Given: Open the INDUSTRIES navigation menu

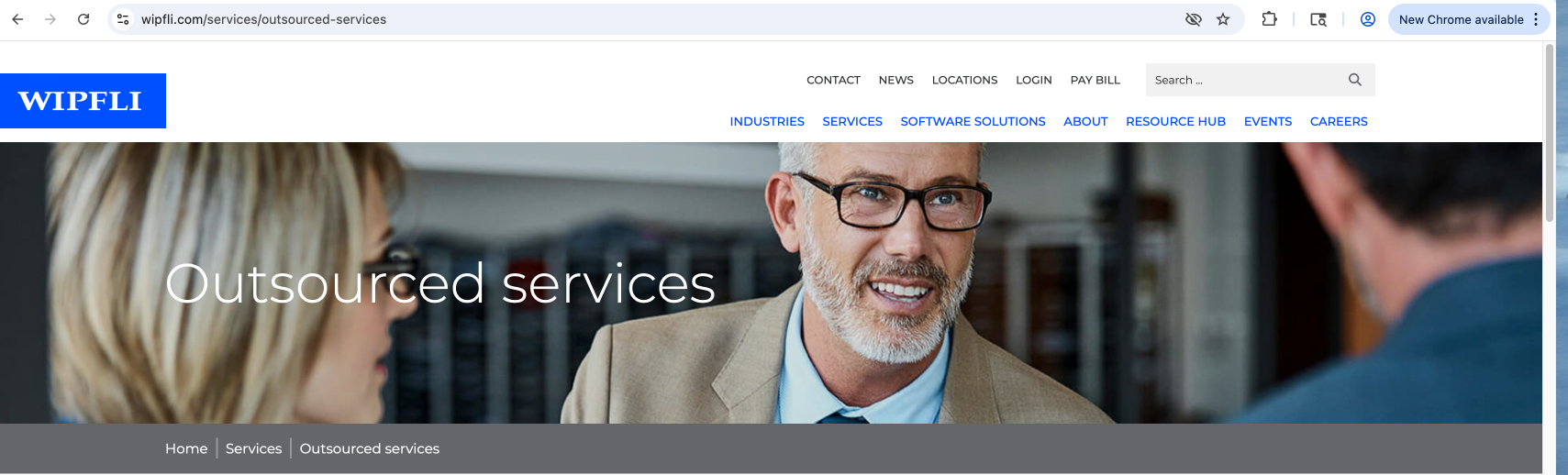Looking at the screenshot, I should pyautogui.click(x=767, y=121).
